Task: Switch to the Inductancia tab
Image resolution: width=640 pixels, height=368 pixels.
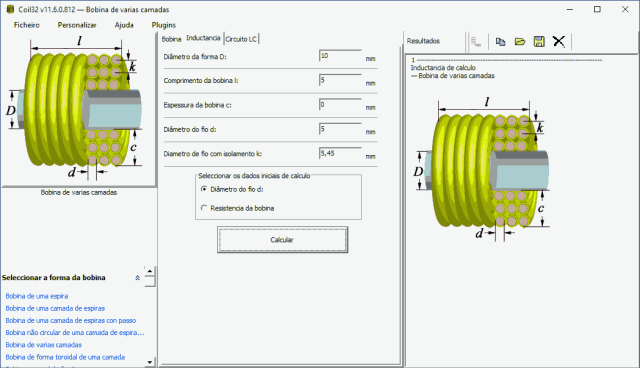Action: (203, 38)
